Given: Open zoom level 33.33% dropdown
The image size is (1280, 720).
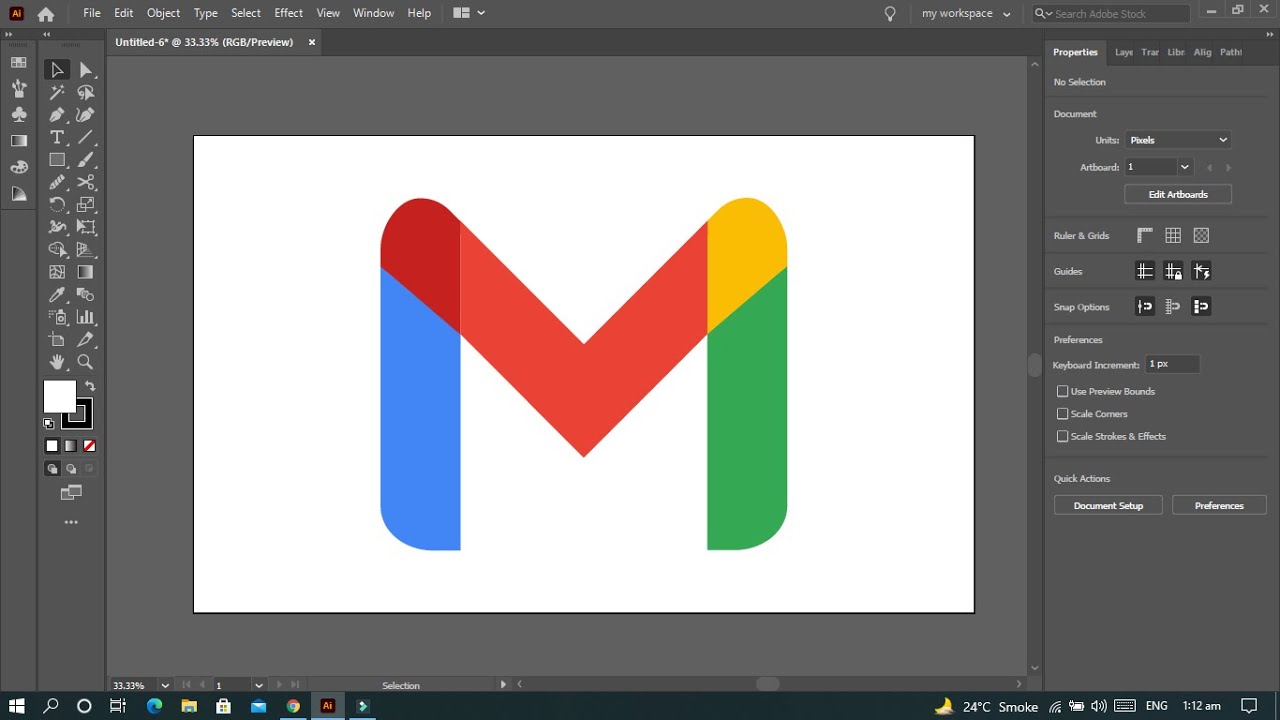Looking at the screenshot, I should (x=165, y=686).
